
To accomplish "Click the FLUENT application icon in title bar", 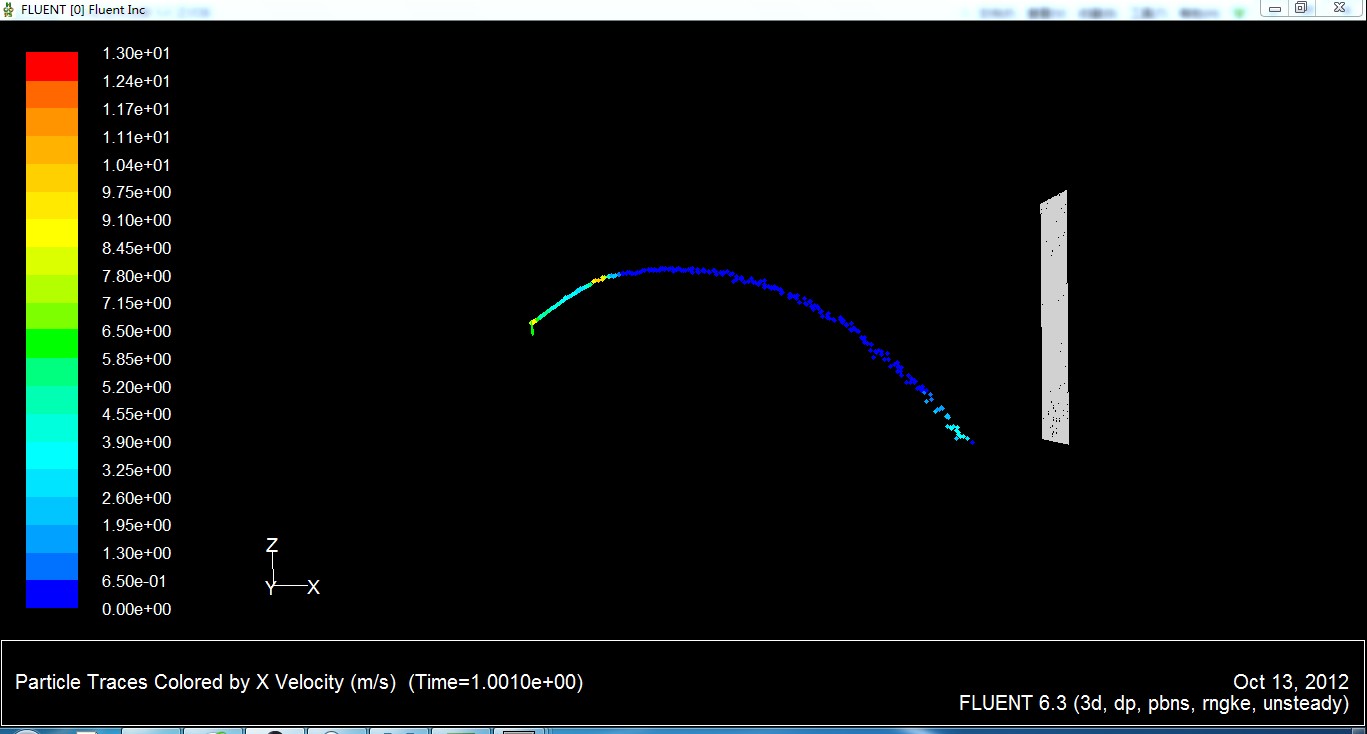I will pyautogui.click(x=10, y=9).
